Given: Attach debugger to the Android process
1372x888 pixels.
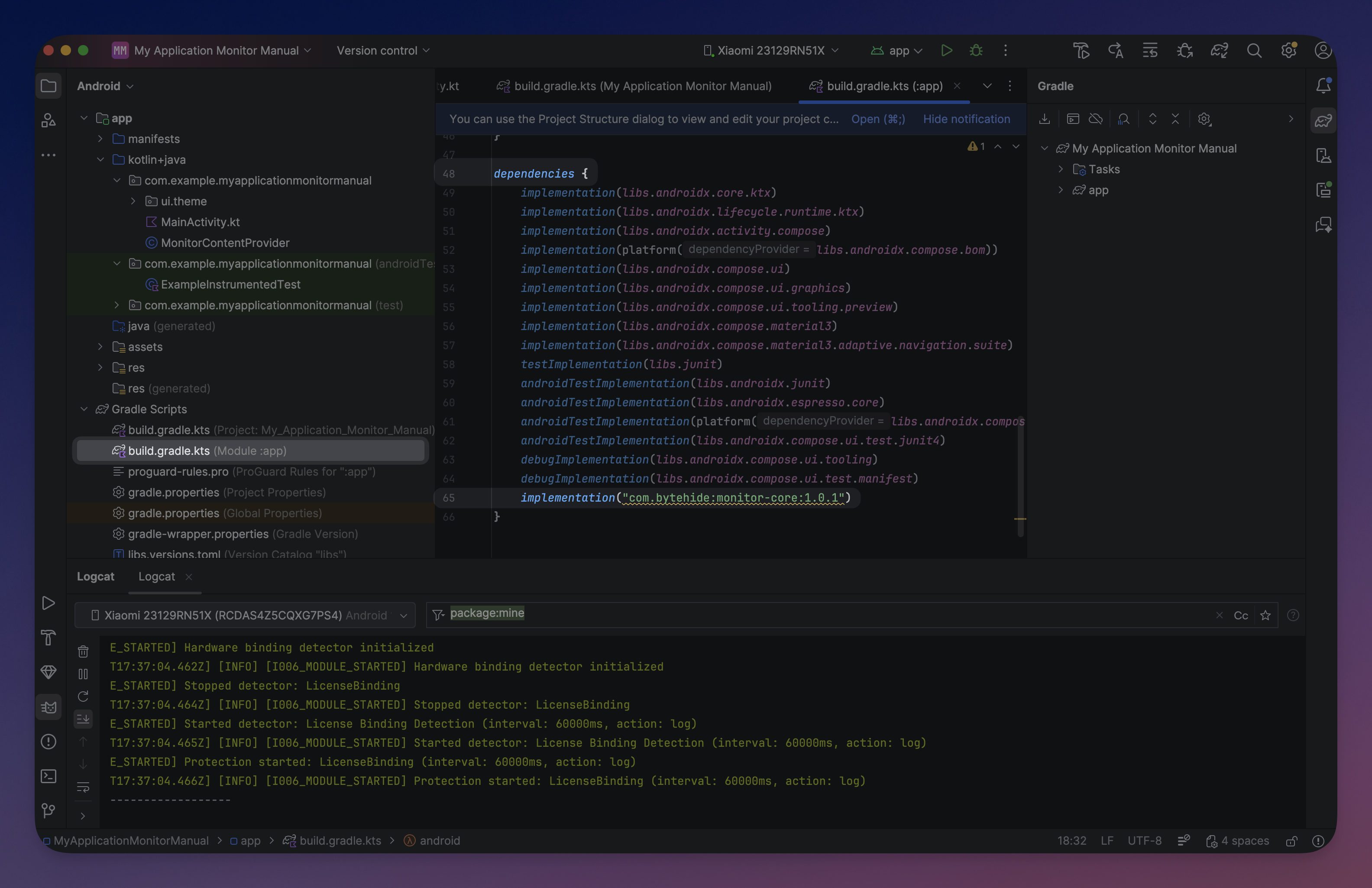Looking at the screenshot, I should click(1185, 51).
